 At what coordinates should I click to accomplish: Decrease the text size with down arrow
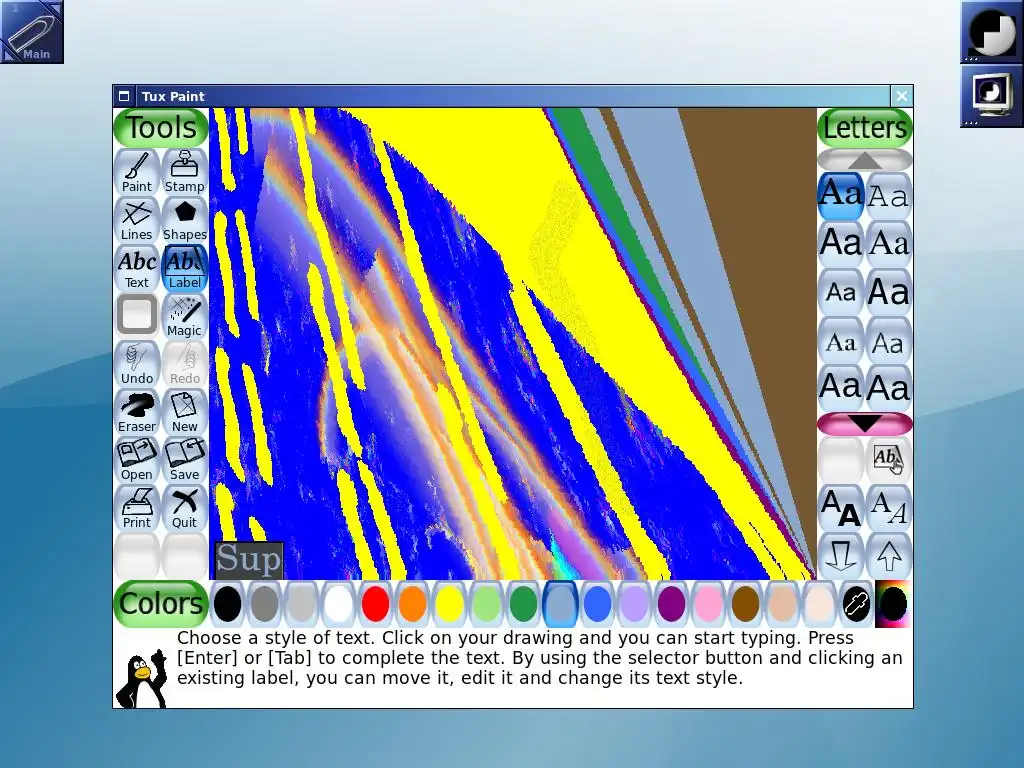(840, 556)
